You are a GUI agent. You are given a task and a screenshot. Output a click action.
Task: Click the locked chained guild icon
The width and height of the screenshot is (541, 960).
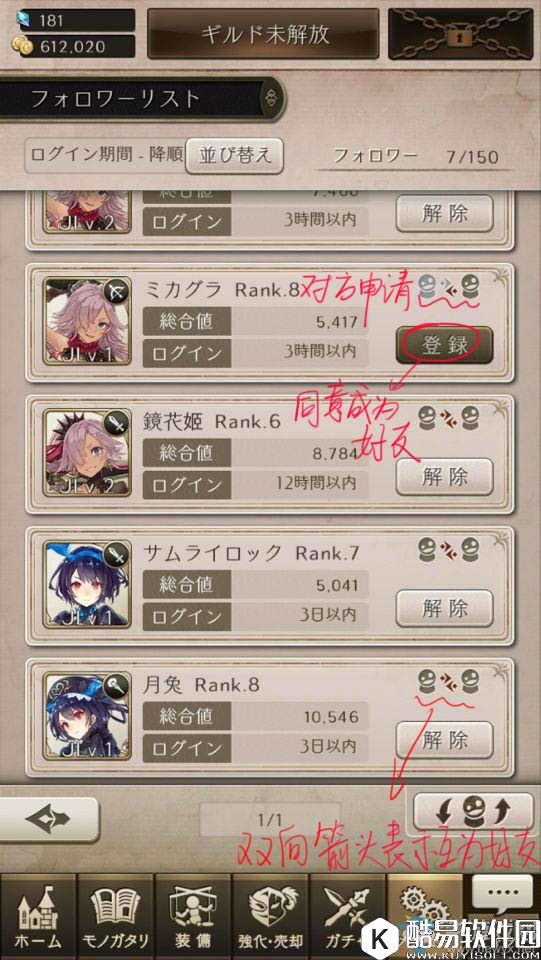(x=463, y=34)
